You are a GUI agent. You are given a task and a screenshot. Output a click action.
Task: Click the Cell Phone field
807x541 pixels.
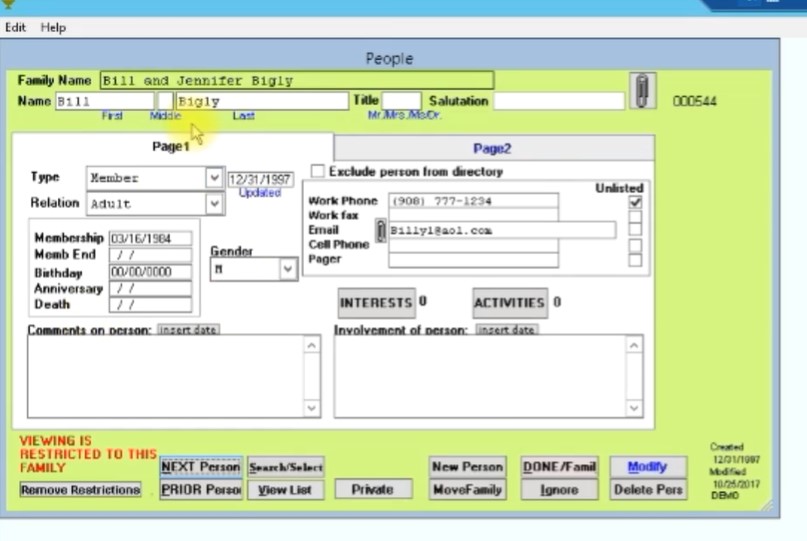click(473, 245)
